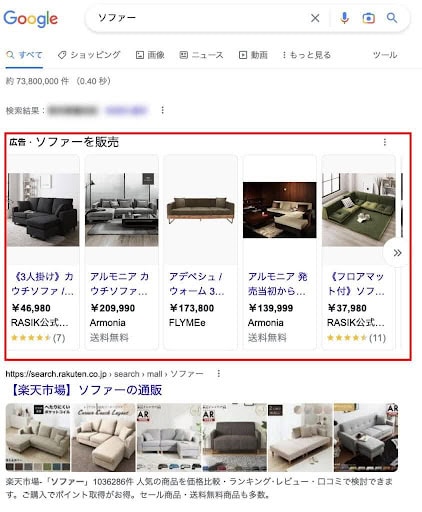Expand the もっと見る menu
The width and height of the screenshot is (422, 512).
pyautogui.click(x=306, y=55)
